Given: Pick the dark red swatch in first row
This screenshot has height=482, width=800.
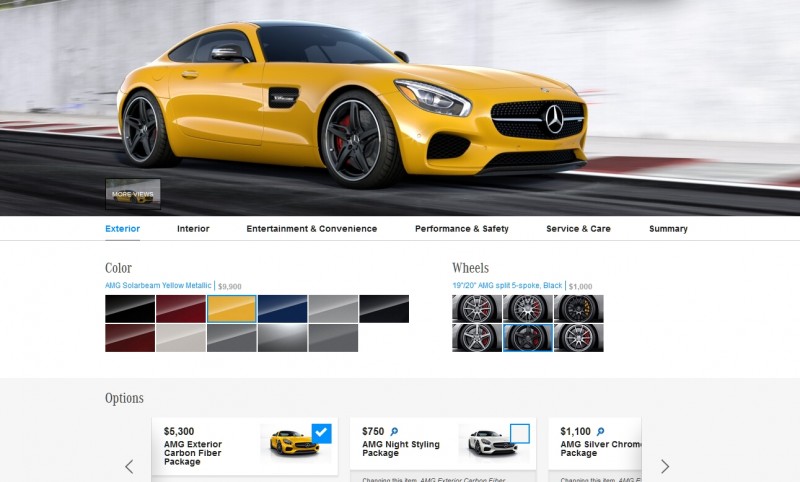Looking at the screenshot, I should coord(181,309).
